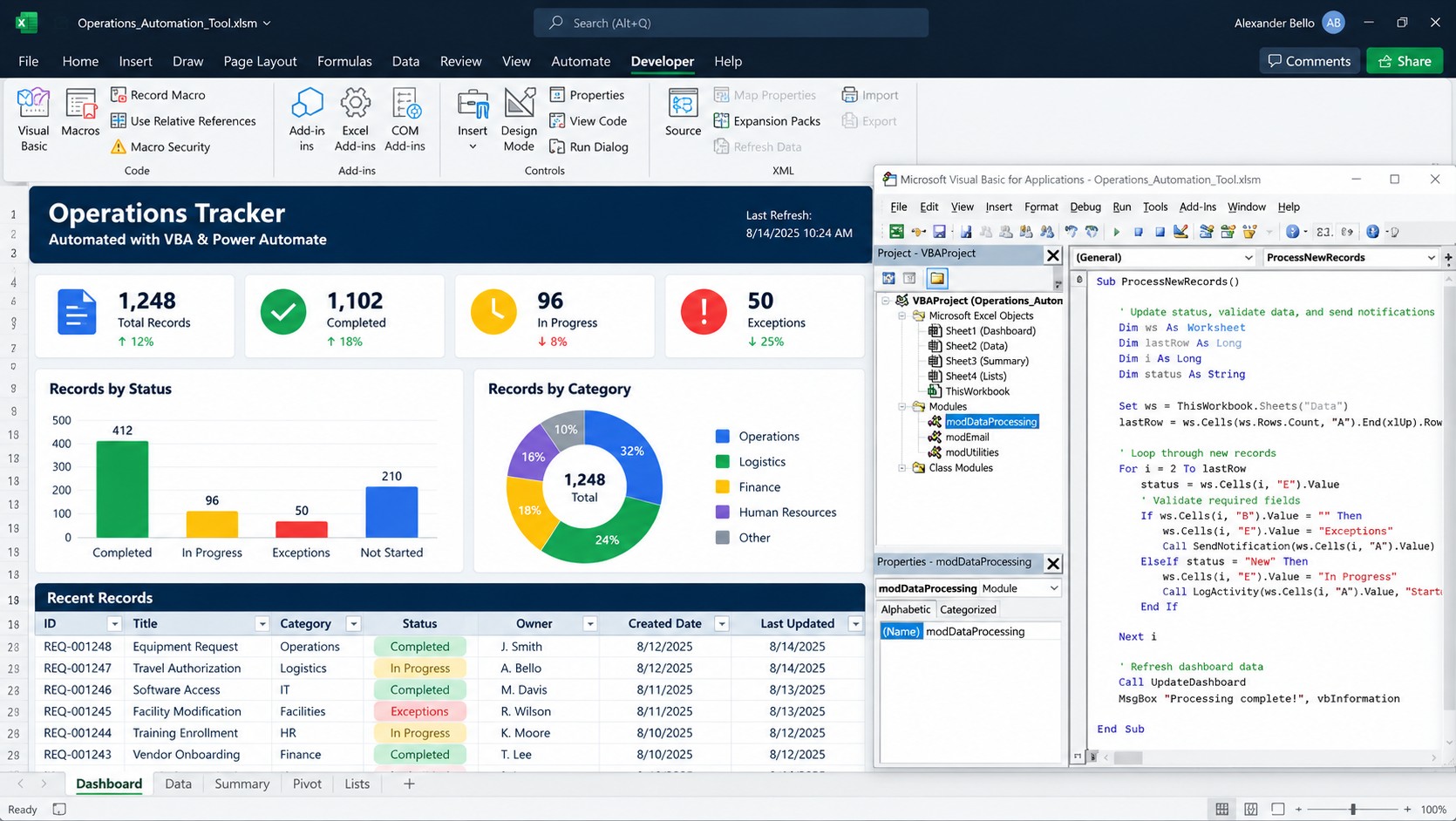Image resolution: width=1456 pixels, height=821 pixels.
Task: Collapse the Modules folder in project tree
Action: pos(902,407)
